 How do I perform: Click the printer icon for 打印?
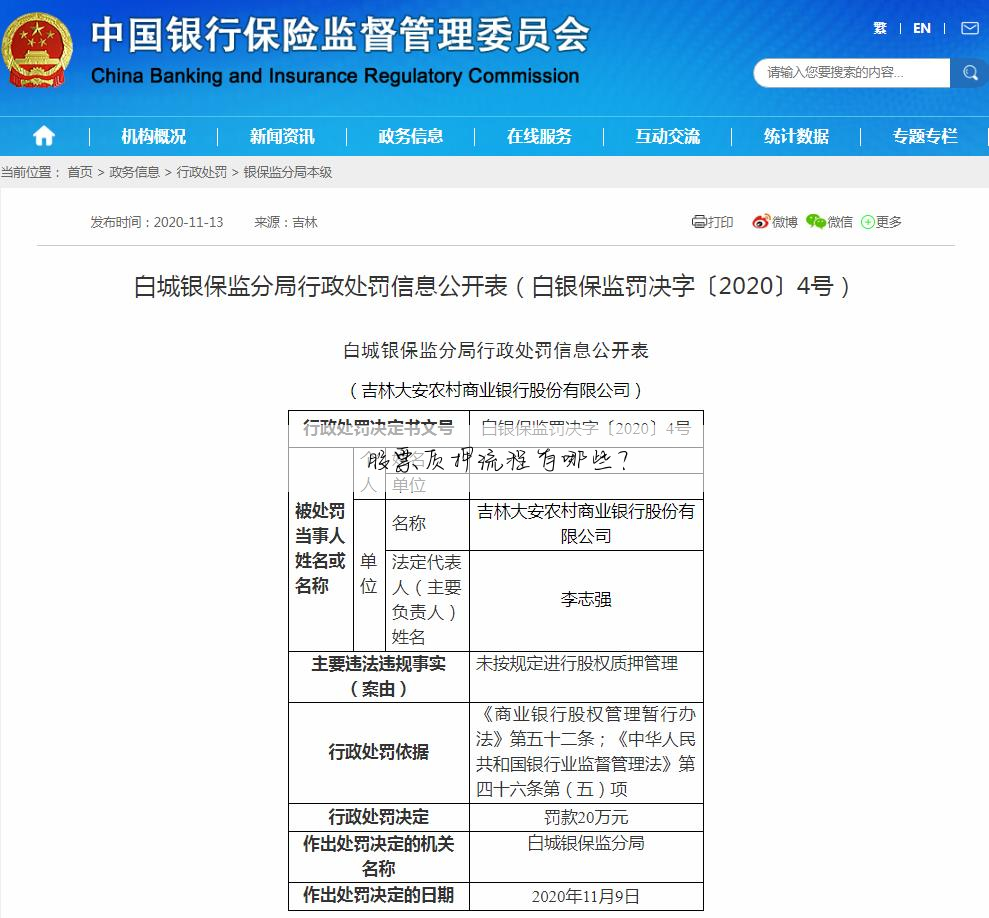[x=699, y=221]
